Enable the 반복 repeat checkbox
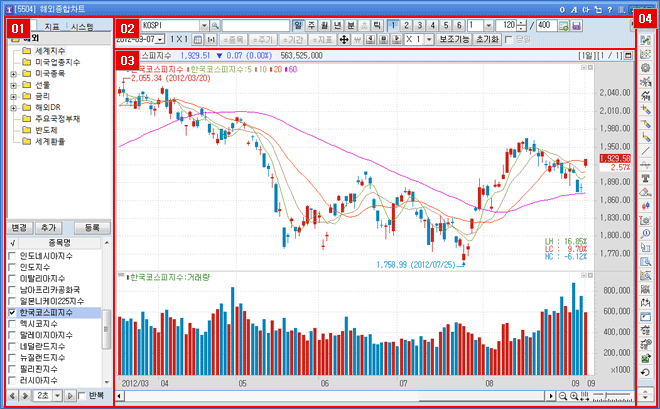Screen dimensions: 660x409 pyautogui.click(x=80, y=398)
